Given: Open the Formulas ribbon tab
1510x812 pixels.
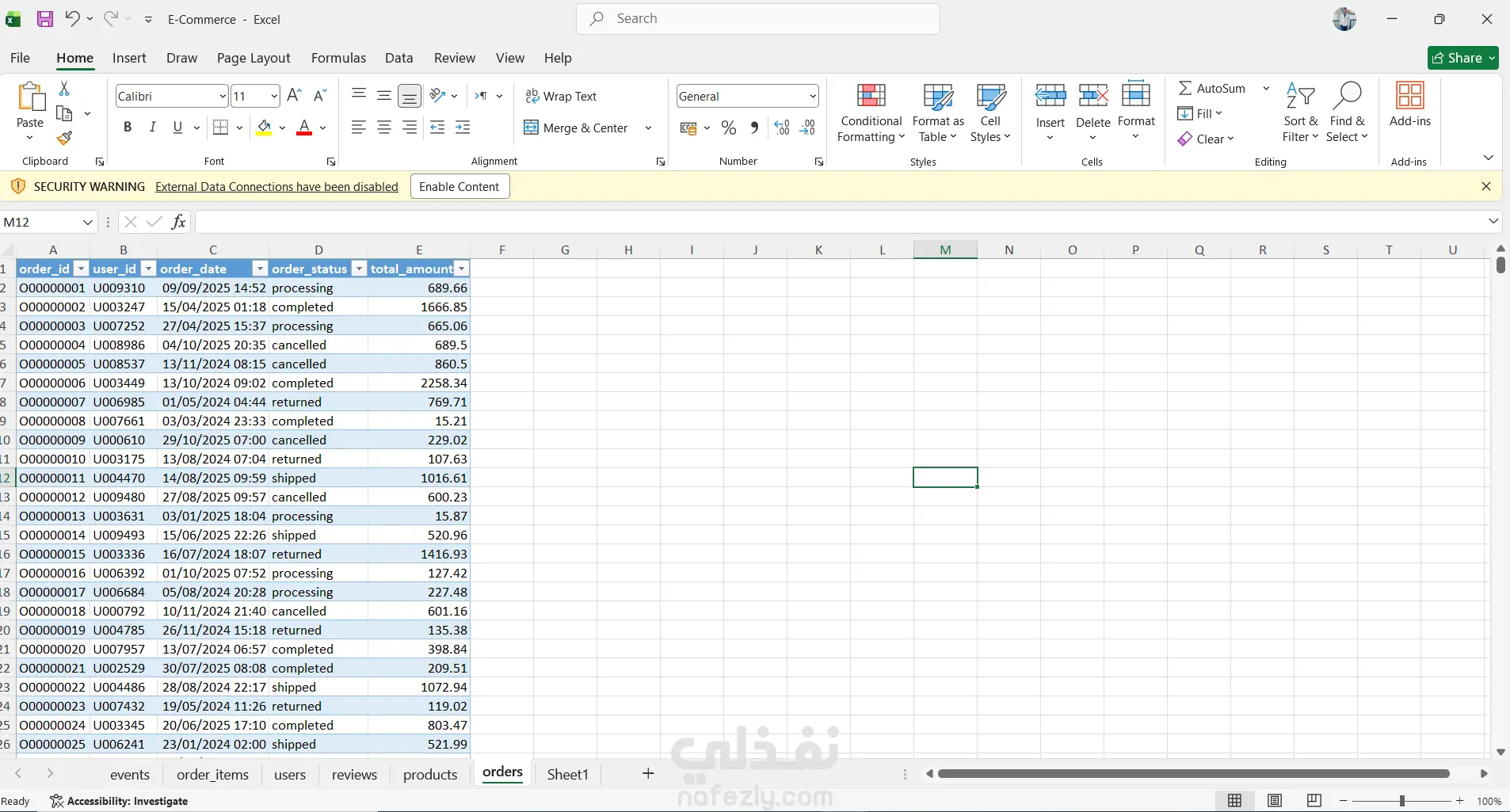Looking at the screenshot, I should pyautogui.click(x=338, y=58).
